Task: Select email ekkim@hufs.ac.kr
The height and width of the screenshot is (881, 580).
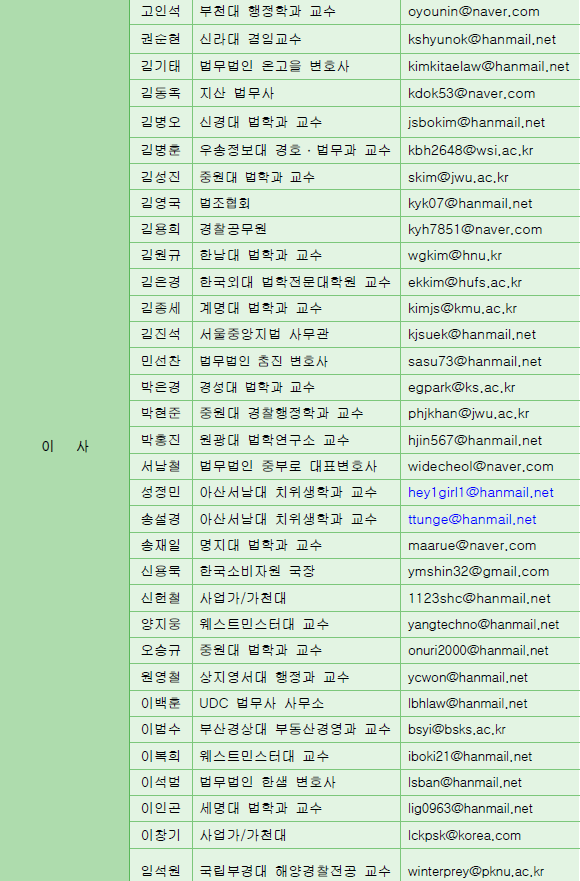Action: 465,283
